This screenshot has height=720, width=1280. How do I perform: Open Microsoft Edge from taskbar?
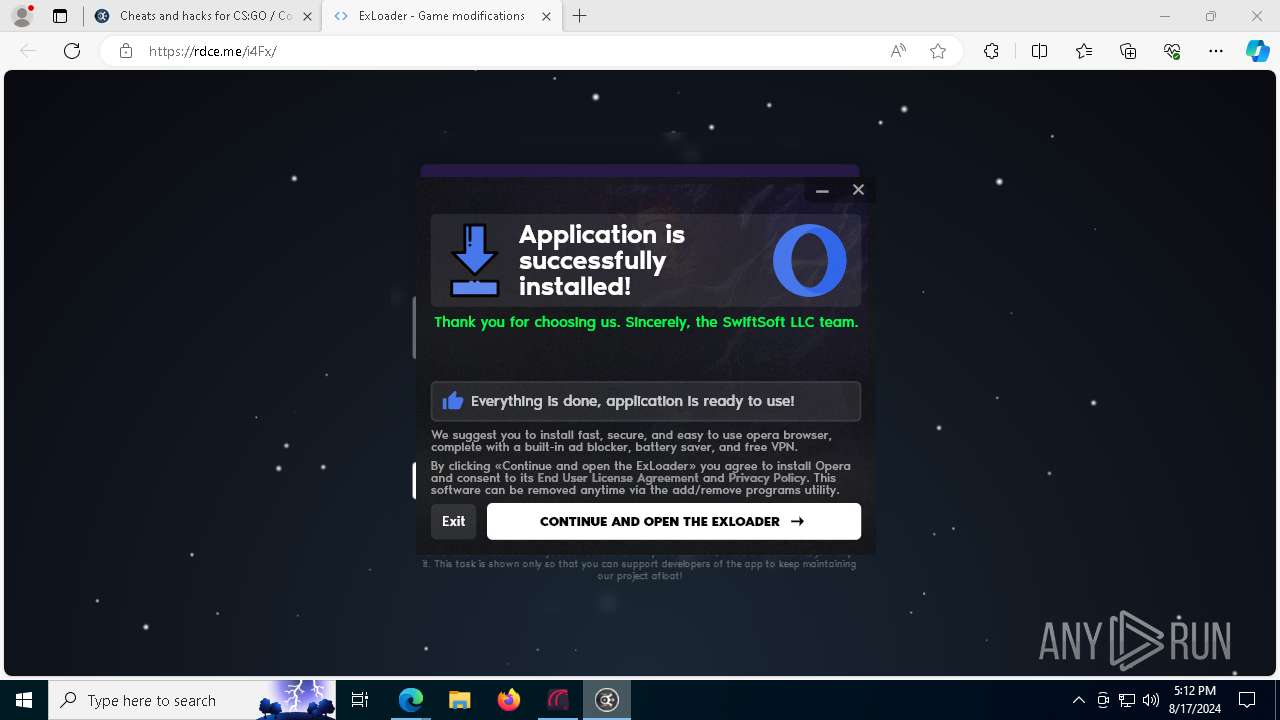click(411, 700)
